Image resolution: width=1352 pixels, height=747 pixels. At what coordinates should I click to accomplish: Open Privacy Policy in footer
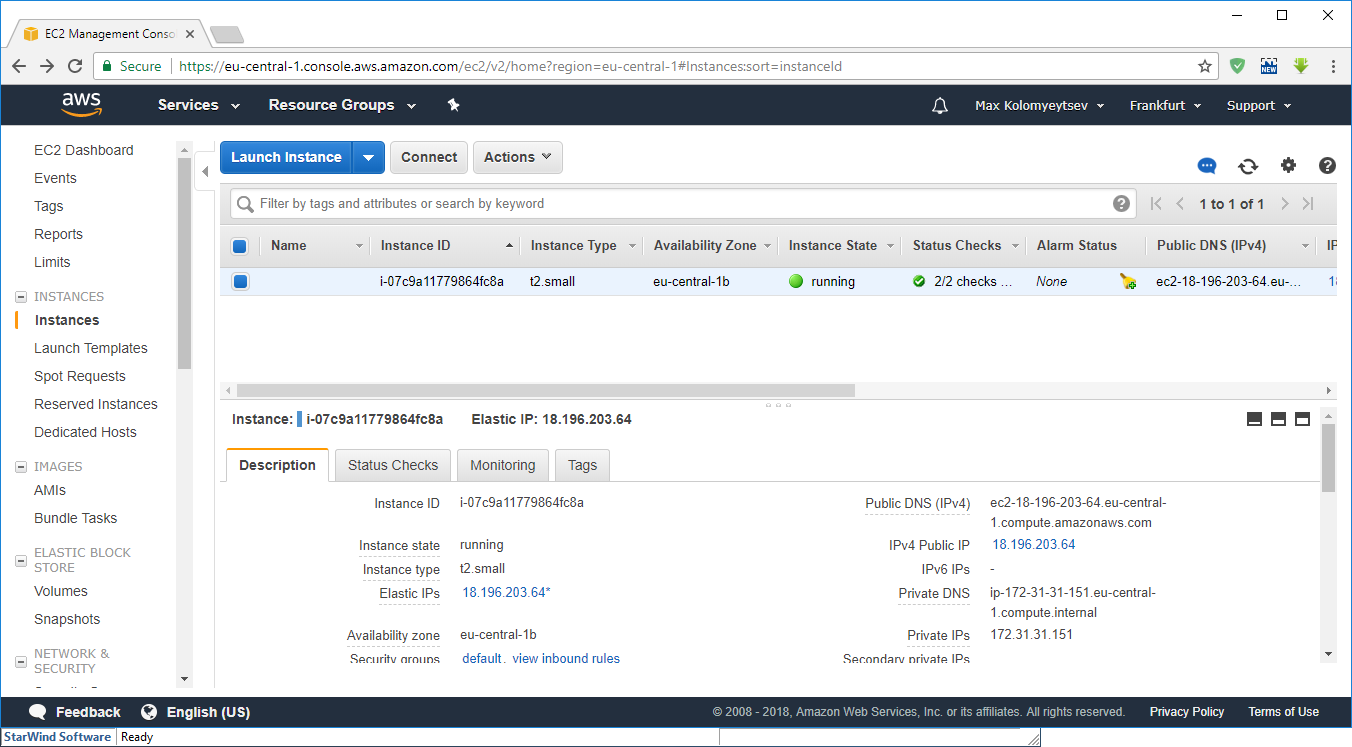point(1187,712)
